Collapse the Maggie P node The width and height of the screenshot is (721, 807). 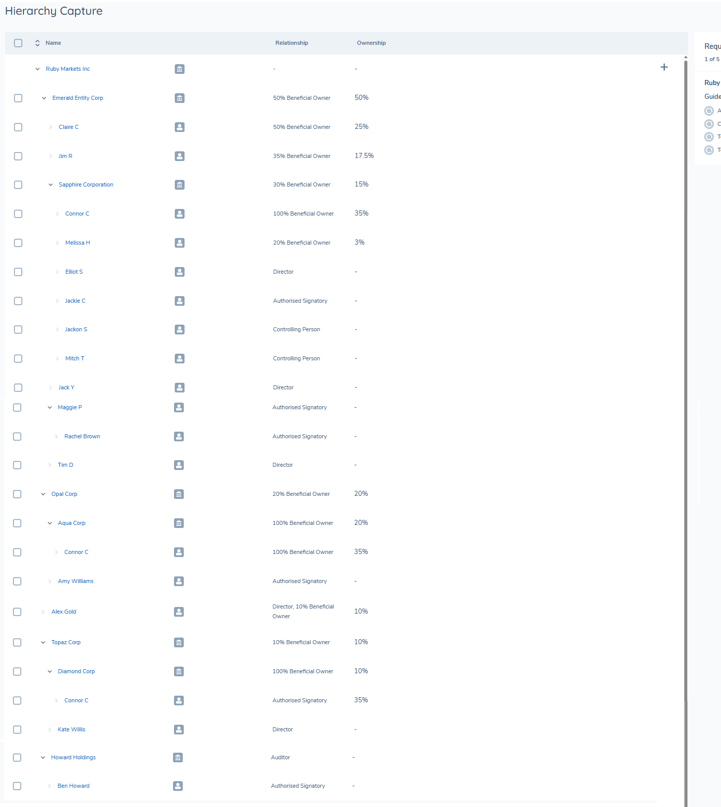click(49, 407)
